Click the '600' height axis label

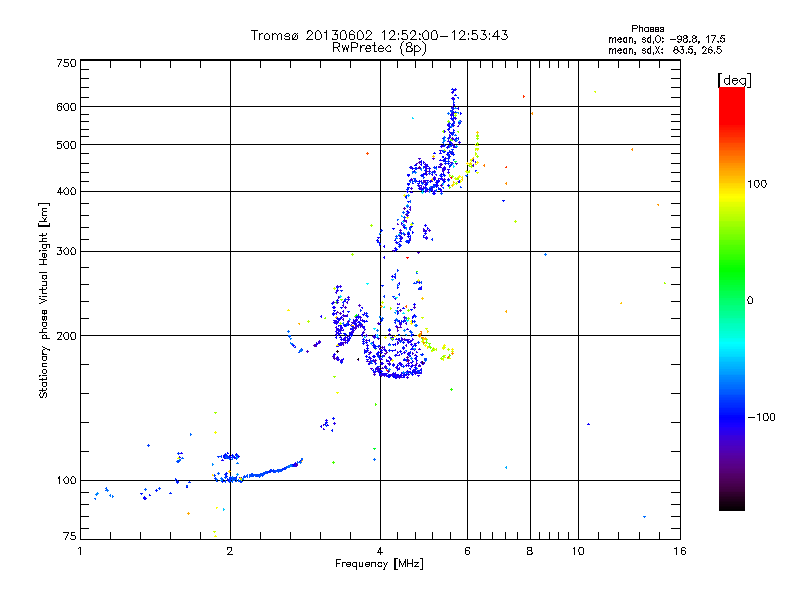[66, 107]
